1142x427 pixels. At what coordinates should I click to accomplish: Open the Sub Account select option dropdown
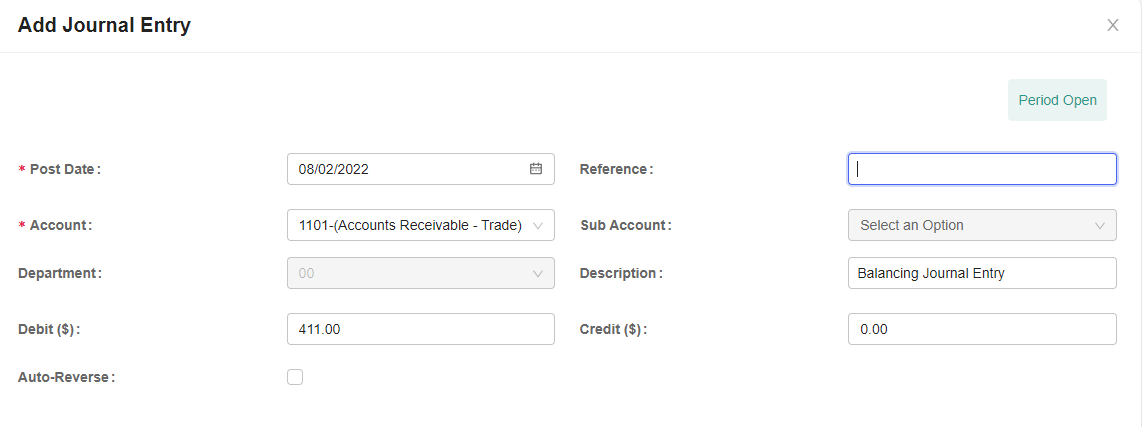click(x=982, y=225)
